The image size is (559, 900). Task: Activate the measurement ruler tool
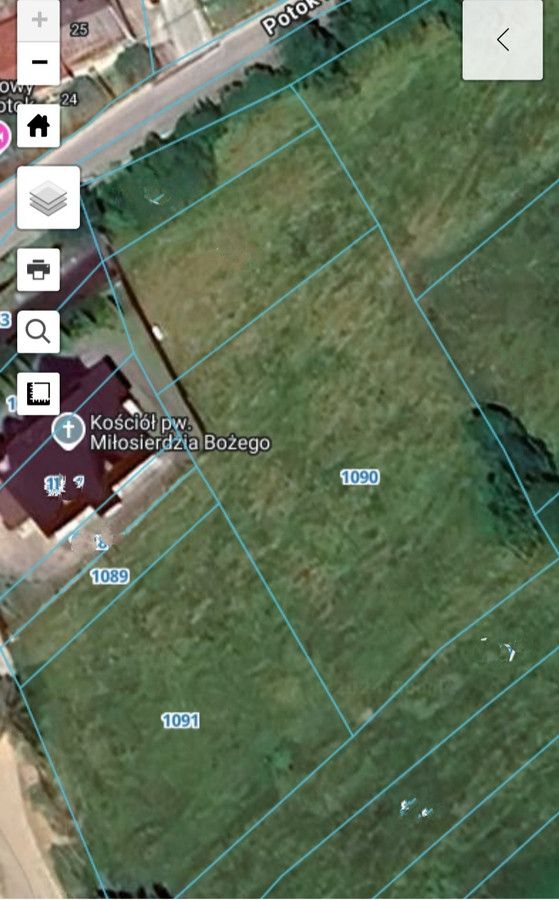[38, 394]
